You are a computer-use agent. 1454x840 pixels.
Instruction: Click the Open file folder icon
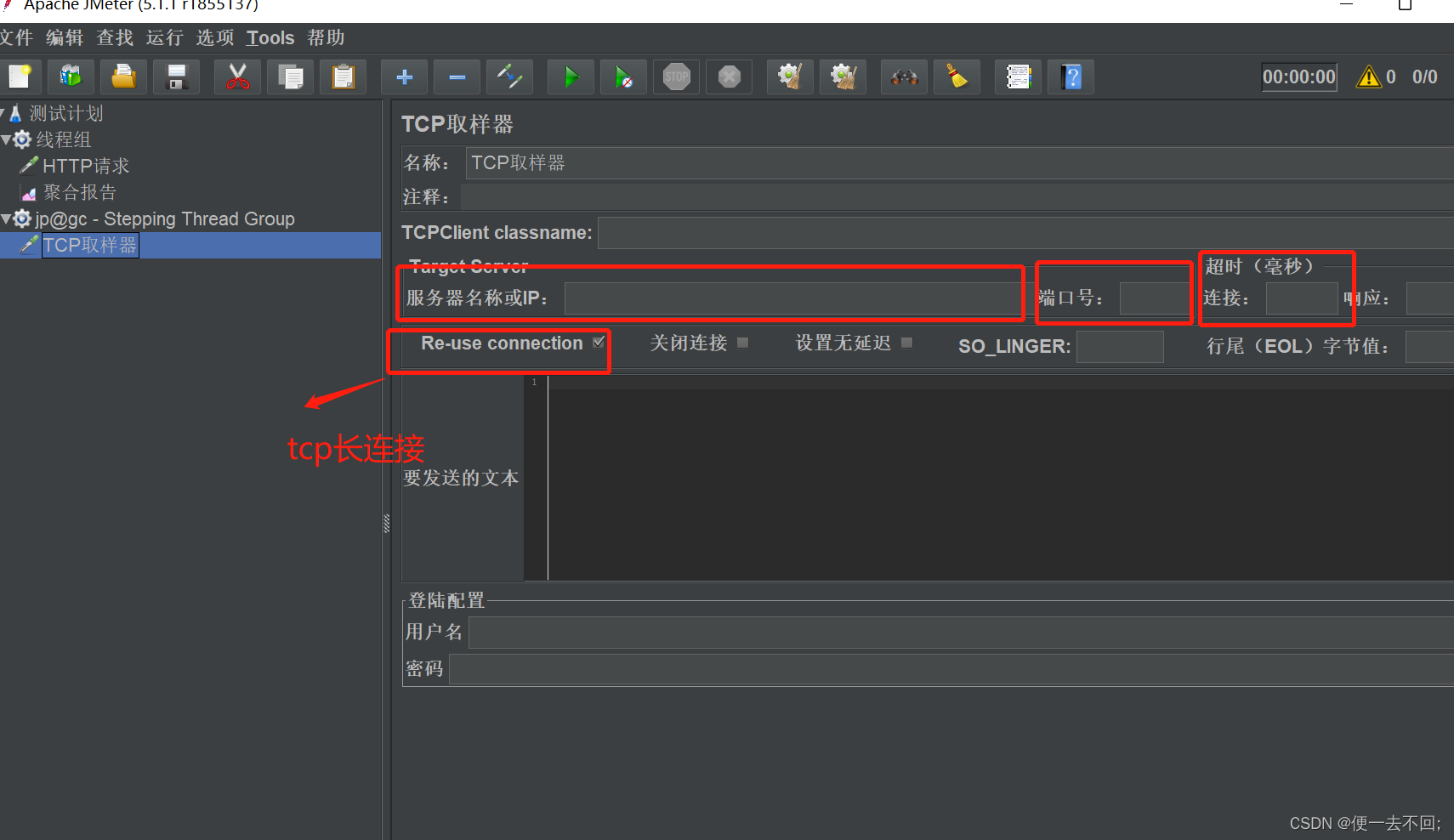coord(124,77)
